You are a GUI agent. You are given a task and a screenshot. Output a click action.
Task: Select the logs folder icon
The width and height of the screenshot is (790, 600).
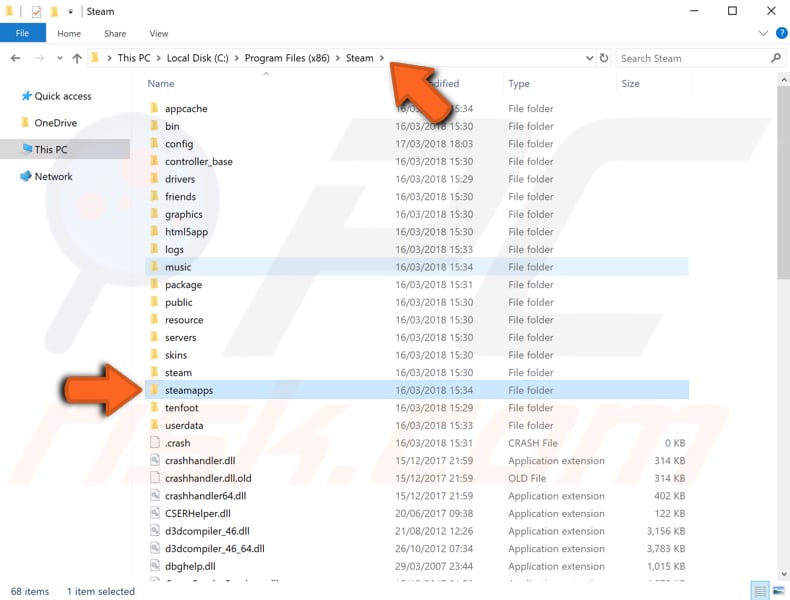click(155, 249)
